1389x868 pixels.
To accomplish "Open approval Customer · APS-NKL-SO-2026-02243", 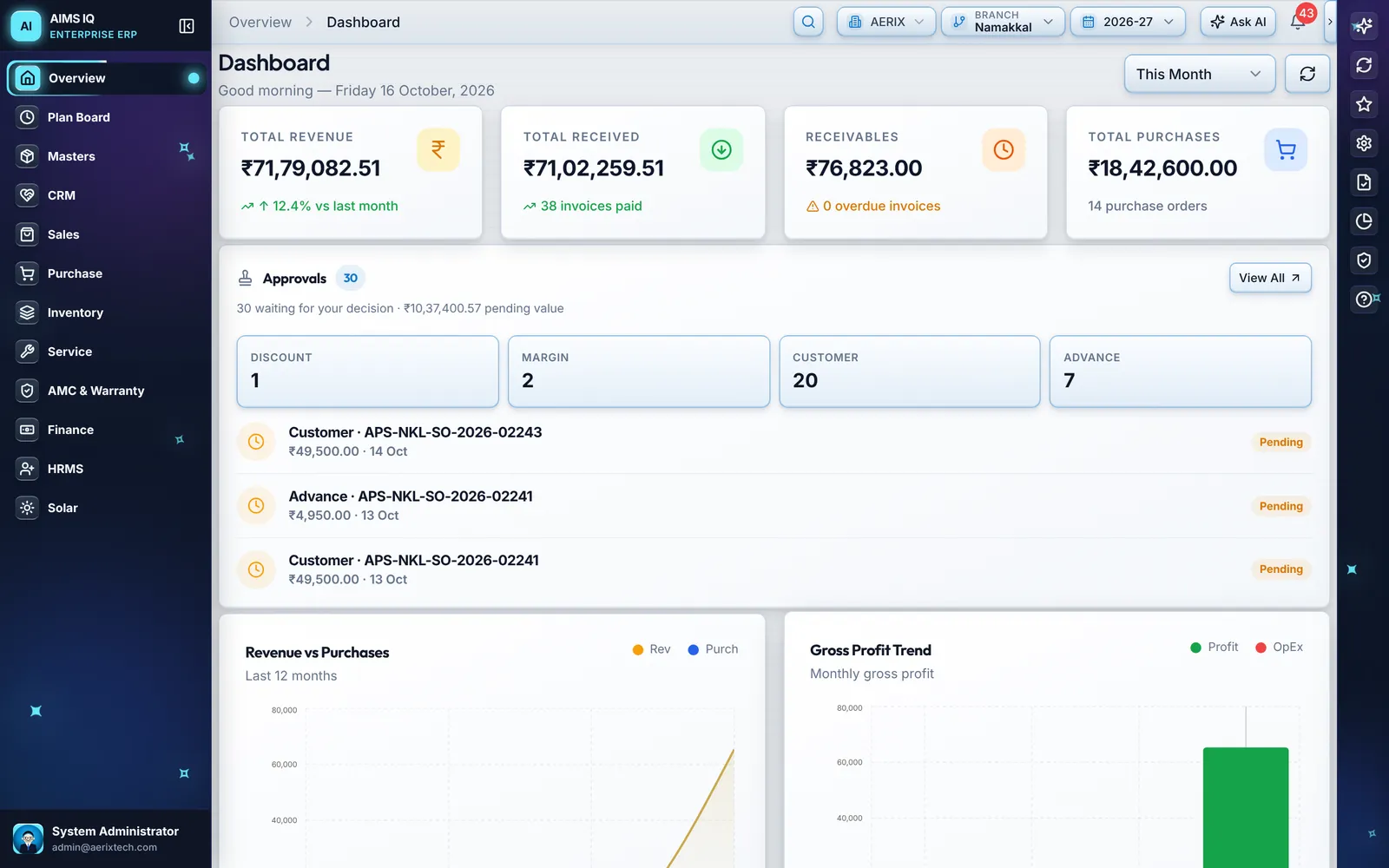I will (x=774, y=442).
